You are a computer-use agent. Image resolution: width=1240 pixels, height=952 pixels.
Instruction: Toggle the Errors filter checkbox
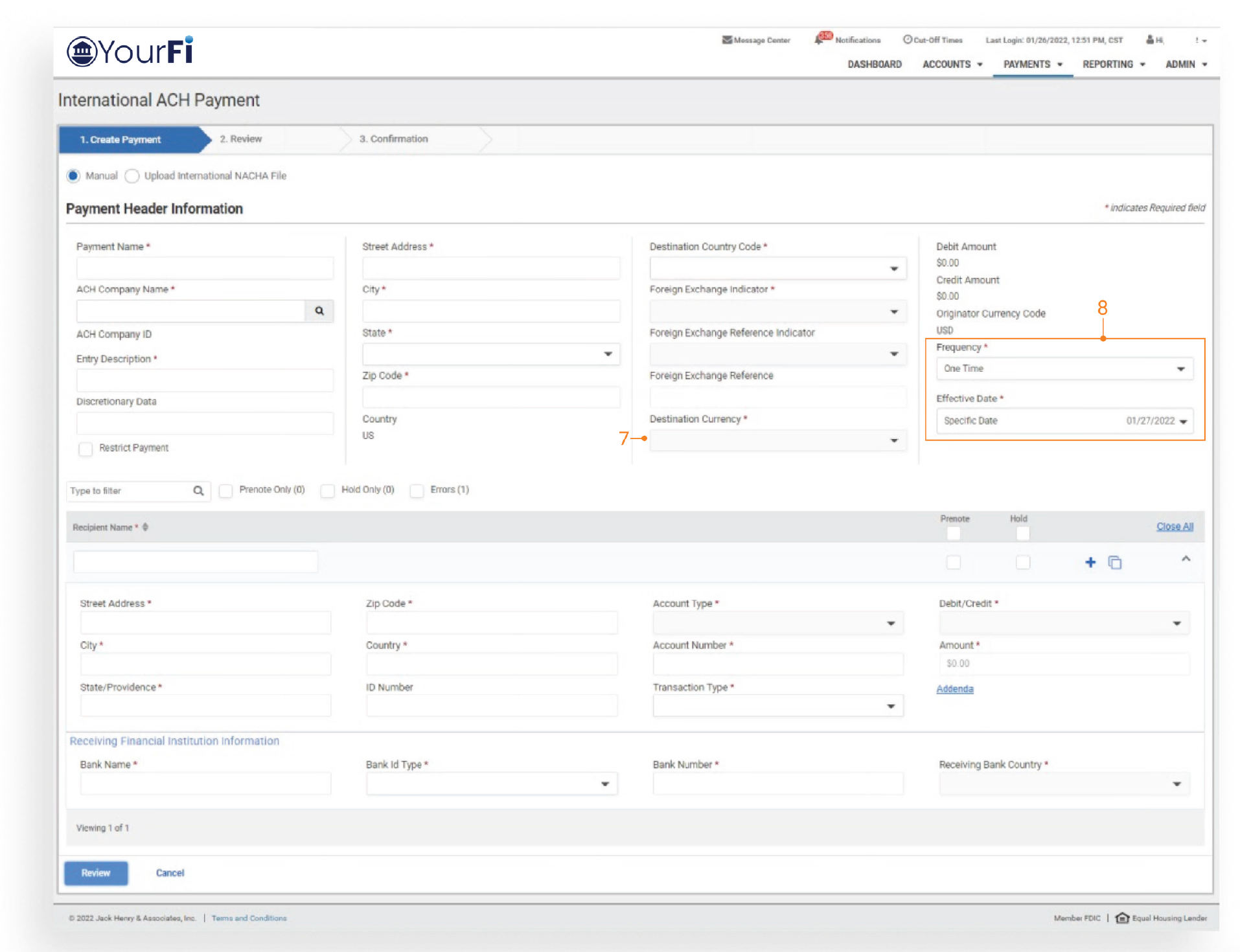[x=417, y=491]
